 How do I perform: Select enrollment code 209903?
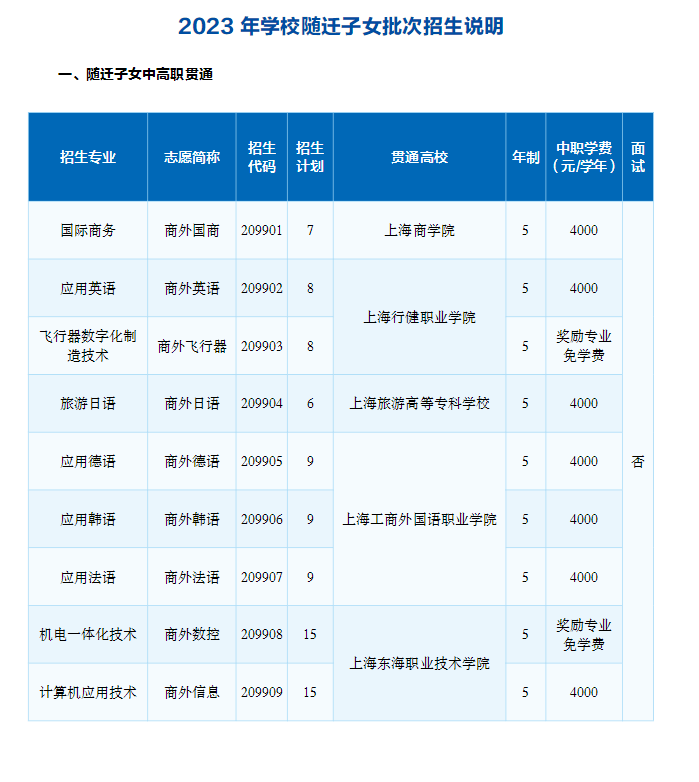click(x=262, y=346)
